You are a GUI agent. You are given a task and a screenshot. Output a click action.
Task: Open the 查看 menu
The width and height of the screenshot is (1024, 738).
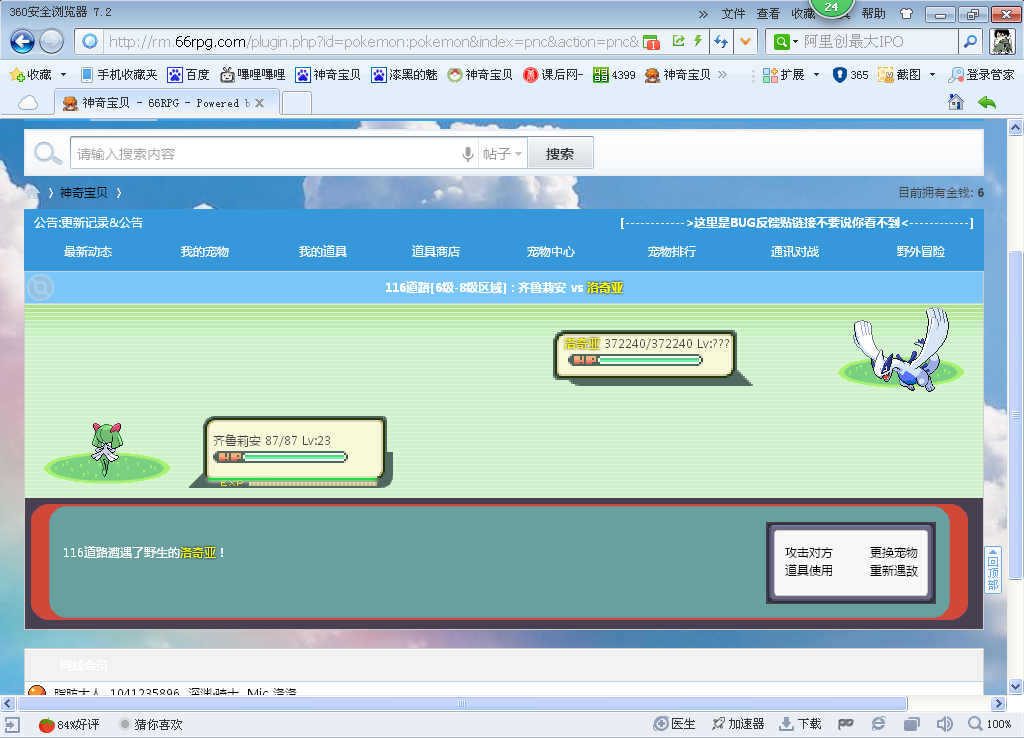(x=768, y=14)
